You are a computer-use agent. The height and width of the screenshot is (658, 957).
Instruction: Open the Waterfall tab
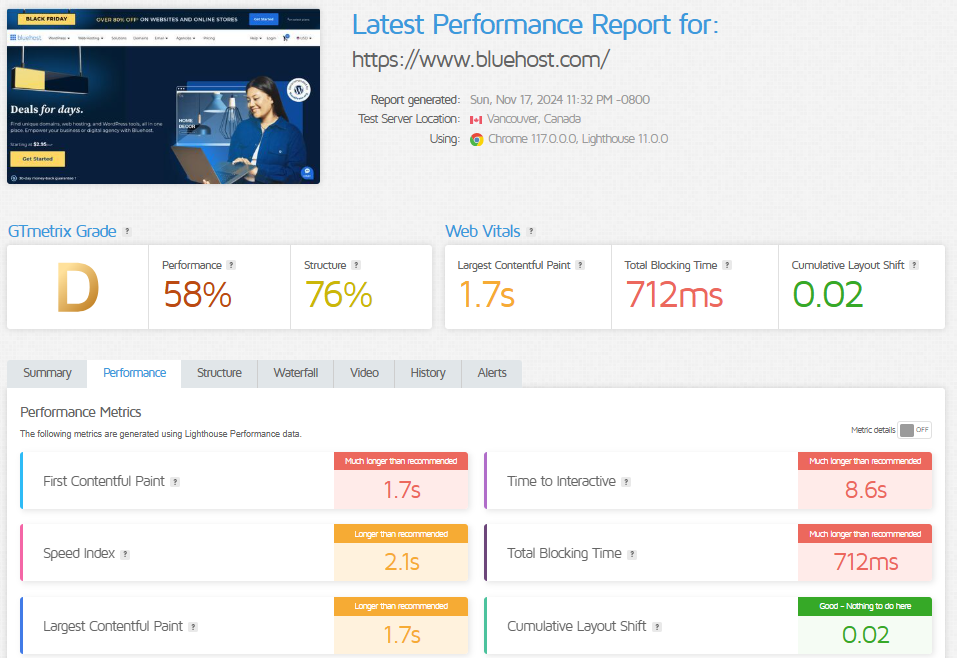(295, 372)
